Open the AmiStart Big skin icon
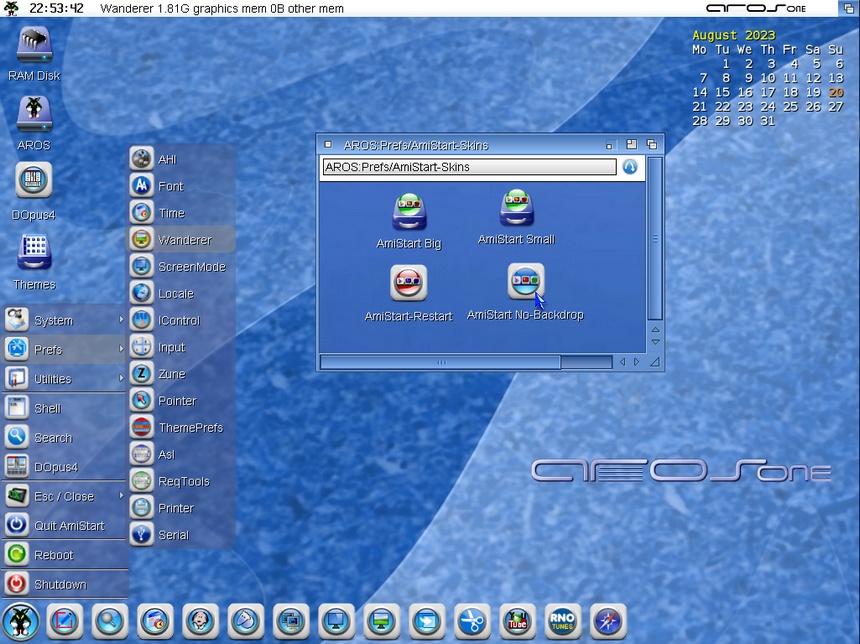 tap(408, 212)
